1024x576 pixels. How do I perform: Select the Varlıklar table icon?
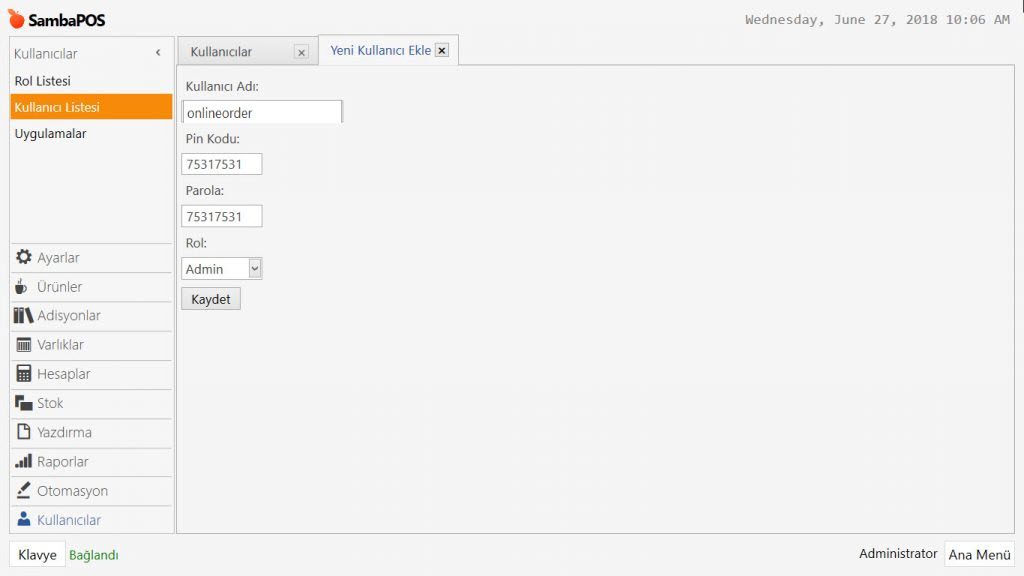tap(24, 345)
